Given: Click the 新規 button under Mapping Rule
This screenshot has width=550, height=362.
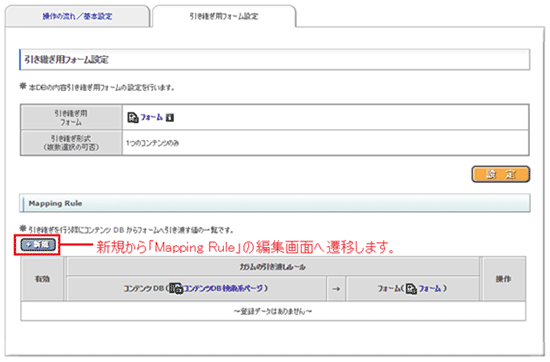Looking at the screenshot, I should point(38,244).
